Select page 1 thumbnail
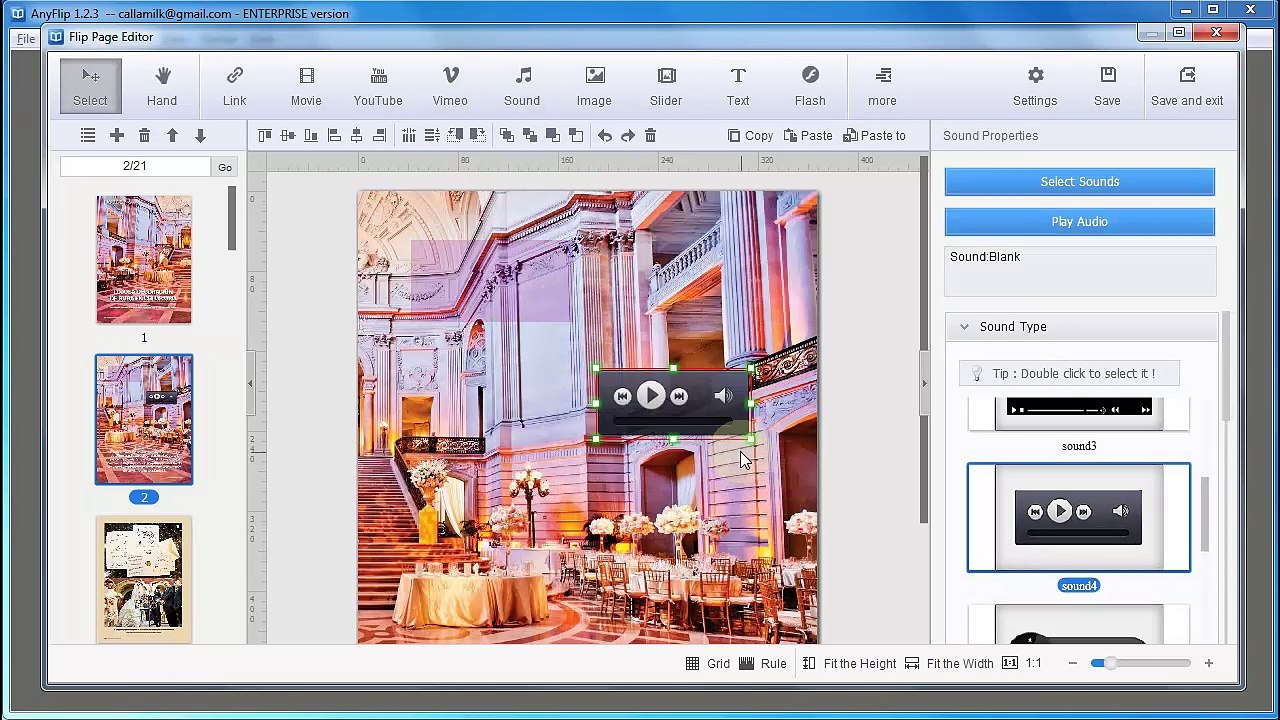The width and height of the screenshot is (1280, 720). 144,260
